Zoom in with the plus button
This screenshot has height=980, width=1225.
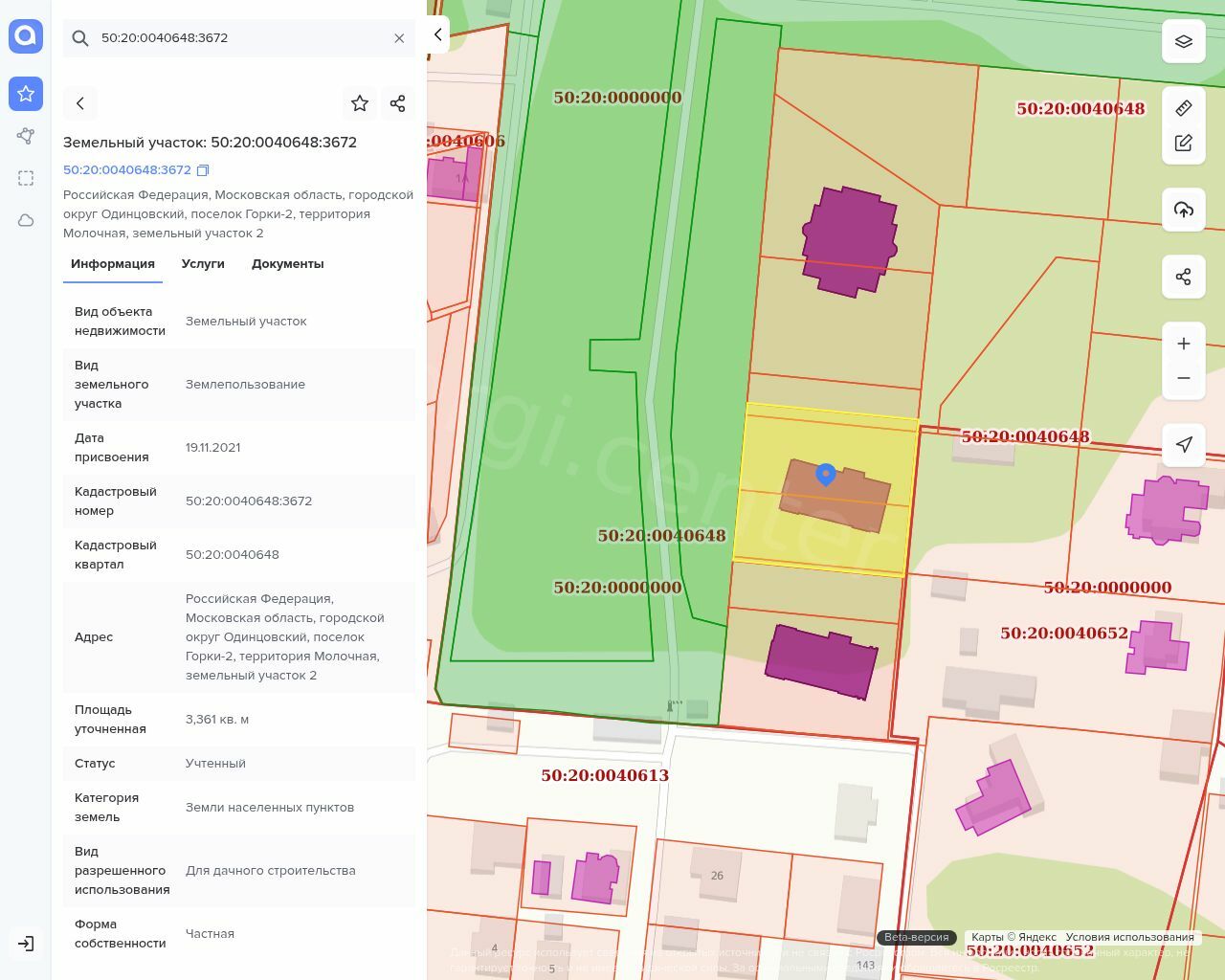coord(1184,344)
